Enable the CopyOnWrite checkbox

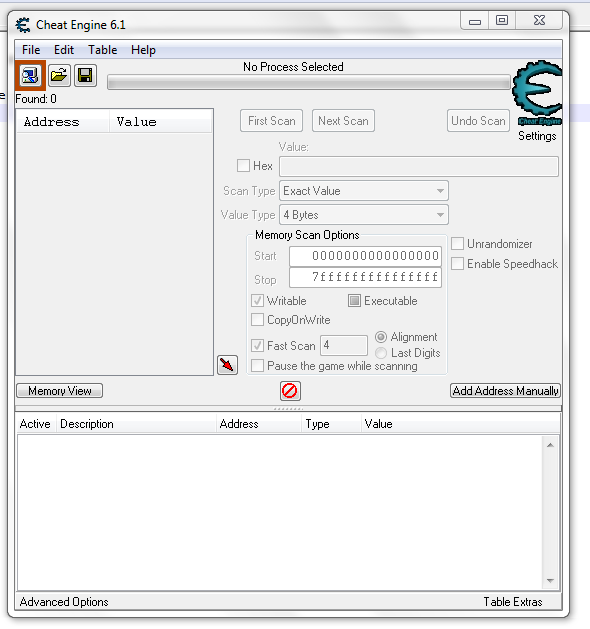(257, 320)
